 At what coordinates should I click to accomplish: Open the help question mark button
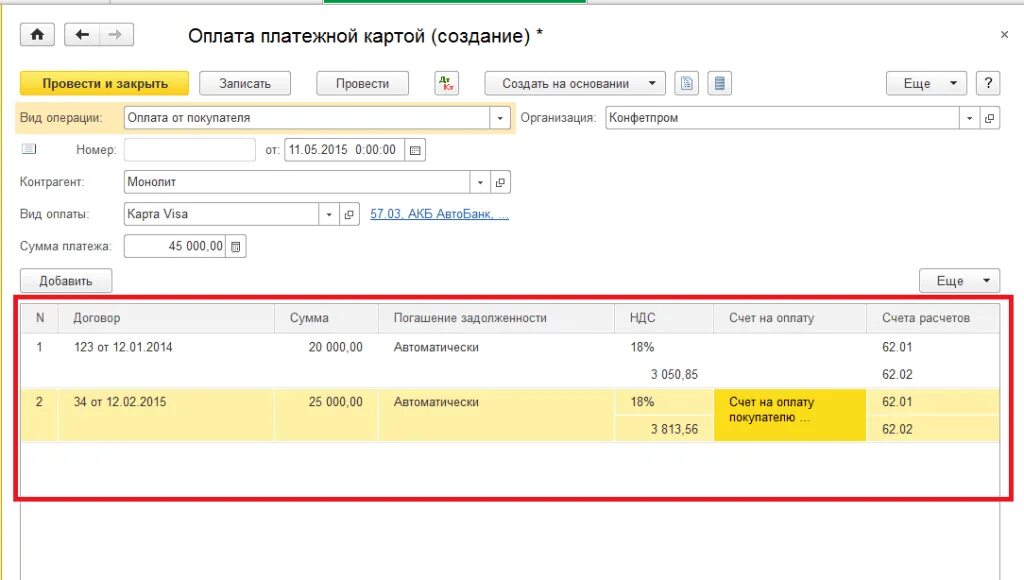coord(988,84)
